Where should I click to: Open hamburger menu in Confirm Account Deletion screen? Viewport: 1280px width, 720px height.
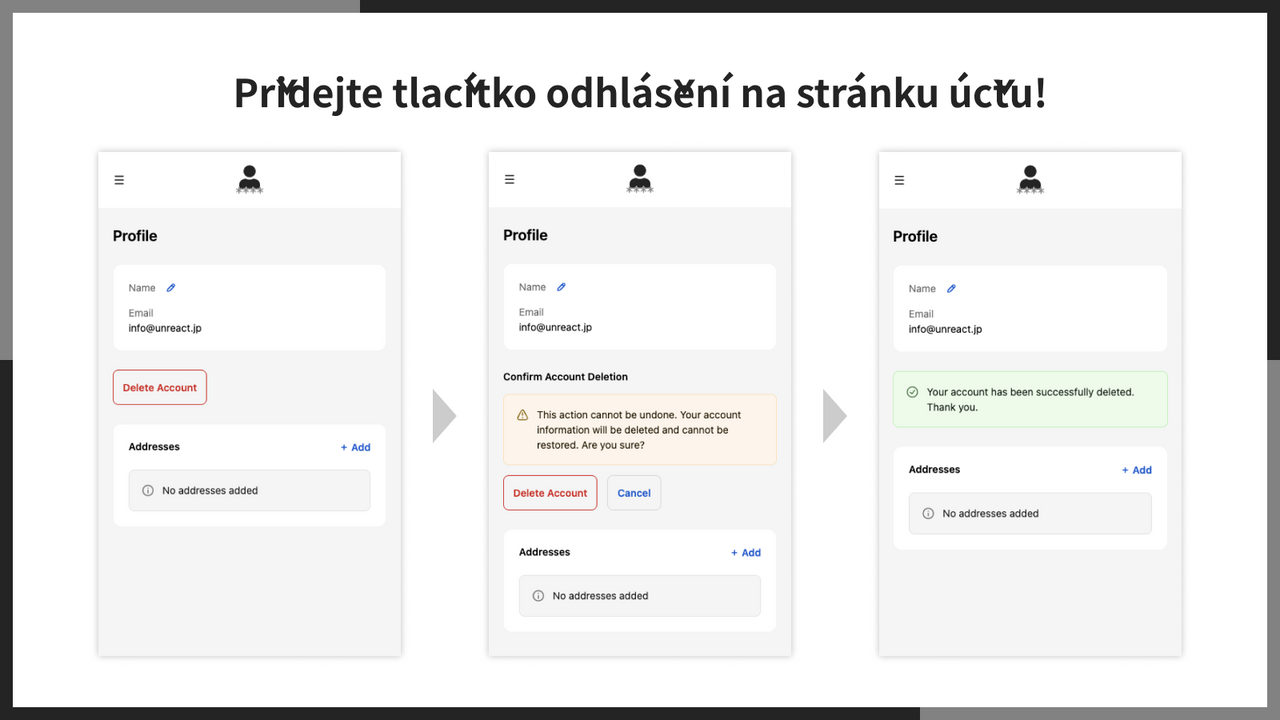509,180
